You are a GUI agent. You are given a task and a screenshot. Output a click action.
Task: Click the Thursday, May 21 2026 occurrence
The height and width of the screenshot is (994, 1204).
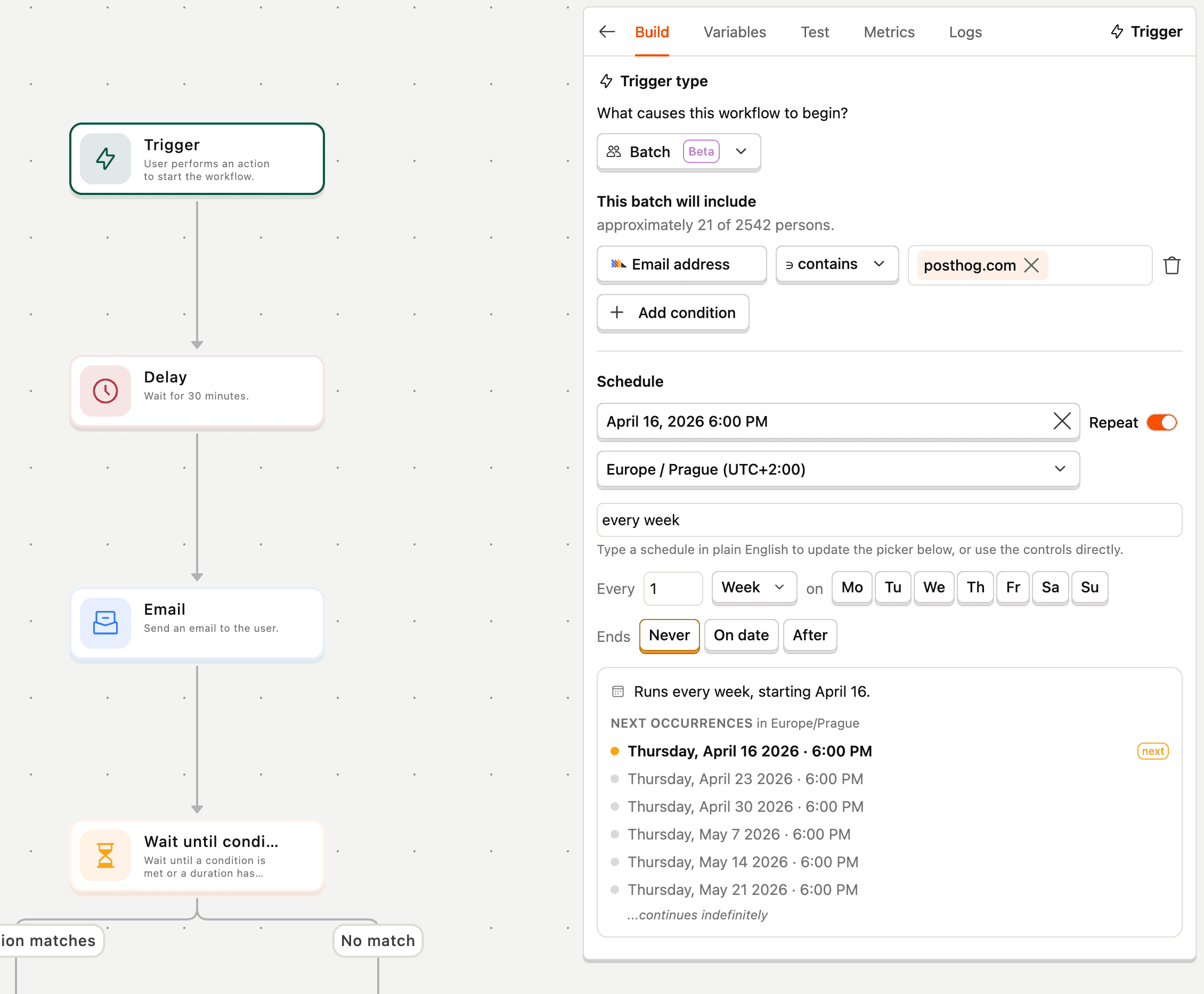pos(743,890)
